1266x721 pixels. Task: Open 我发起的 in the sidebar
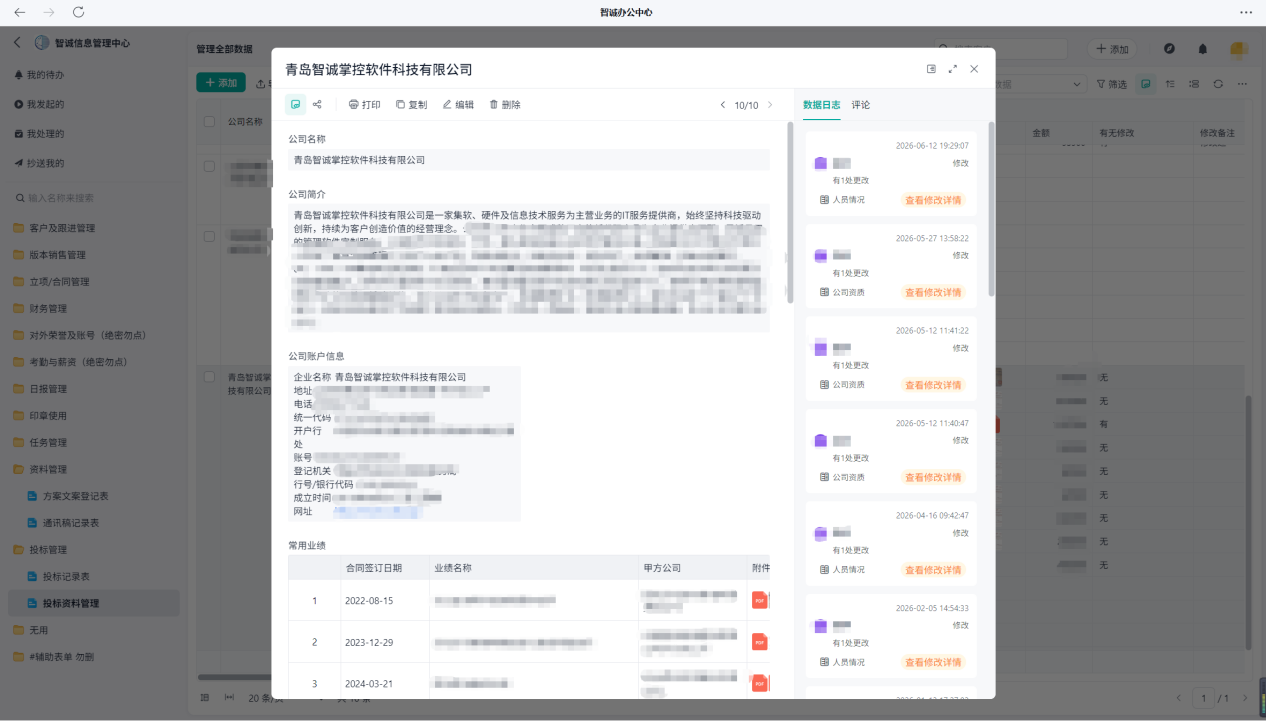(x=39, y=104)
